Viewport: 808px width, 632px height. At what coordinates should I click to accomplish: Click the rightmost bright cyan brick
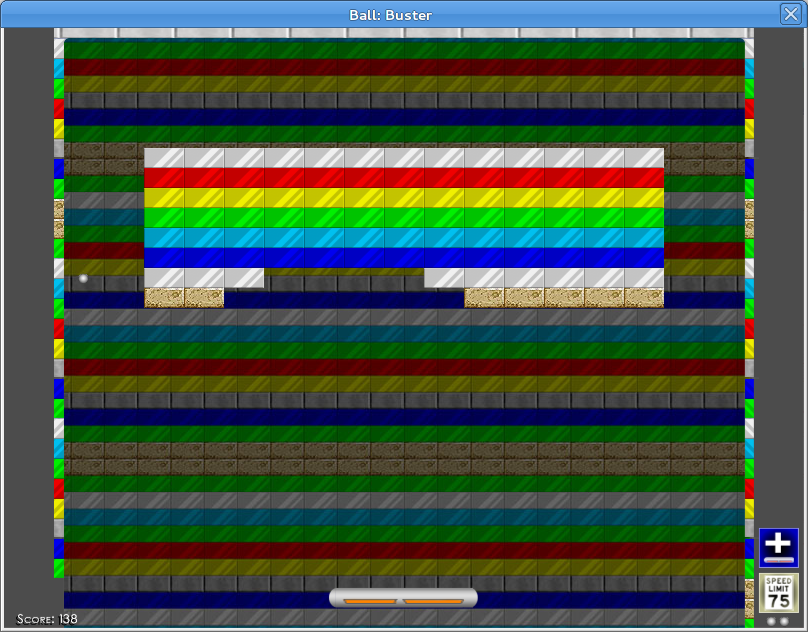(644, 238)
